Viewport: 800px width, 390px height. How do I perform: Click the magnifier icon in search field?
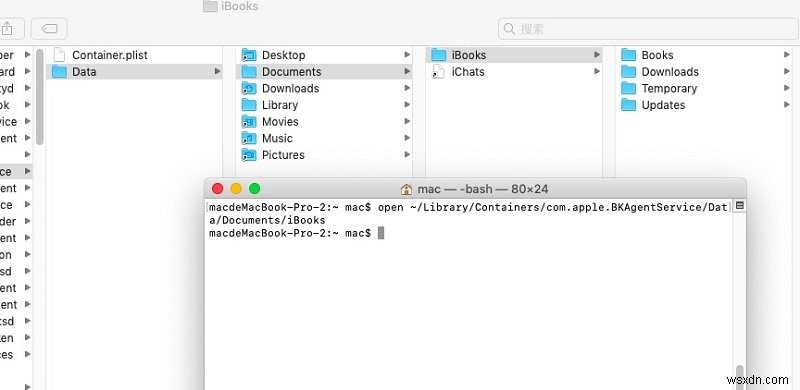[509, 29]
